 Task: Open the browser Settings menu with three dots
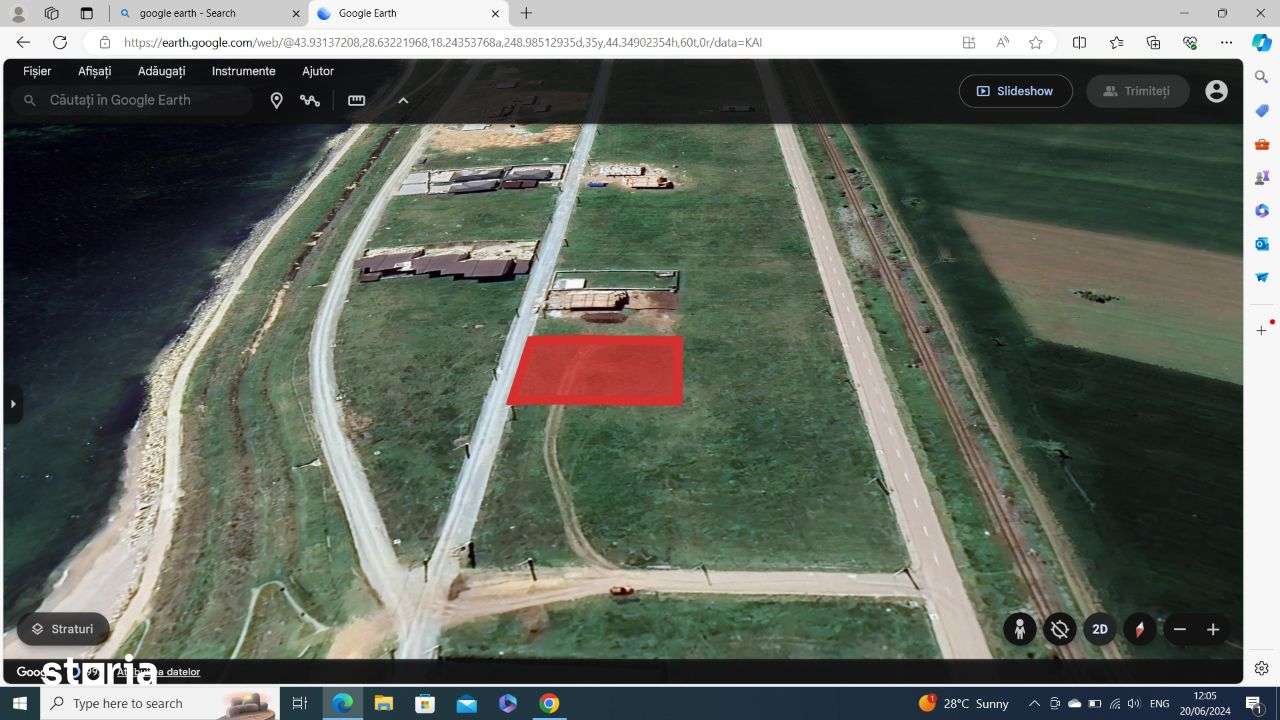[1226, 42]
